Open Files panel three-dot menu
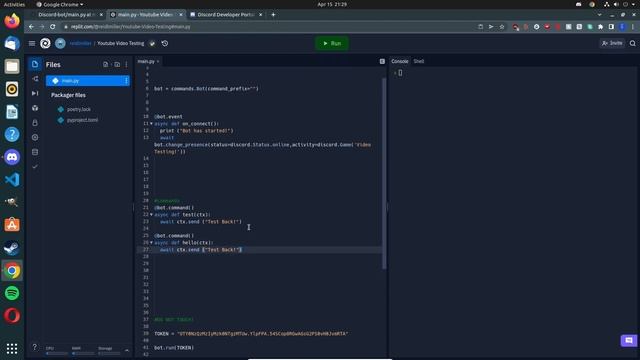 click(127, 64)
